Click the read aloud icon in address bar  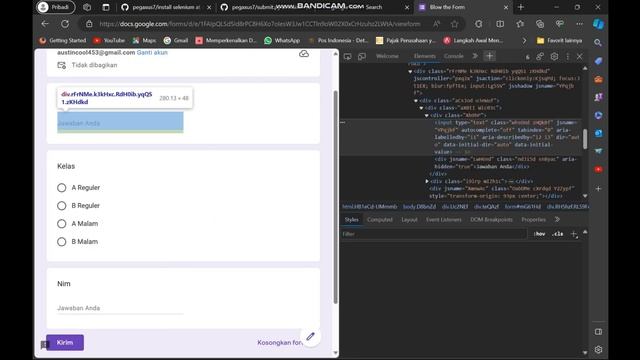[436, 24]
